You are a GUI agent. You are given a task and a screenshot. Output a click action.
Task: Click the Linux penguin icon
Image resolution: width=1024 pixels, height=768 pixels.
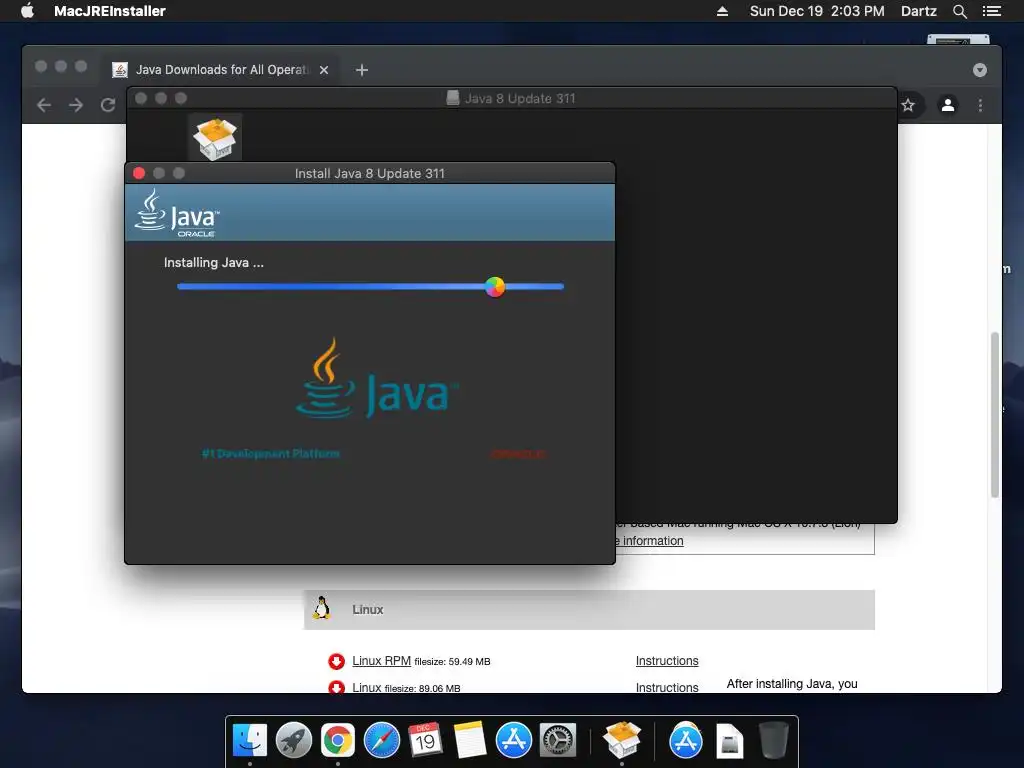[321, 609]
